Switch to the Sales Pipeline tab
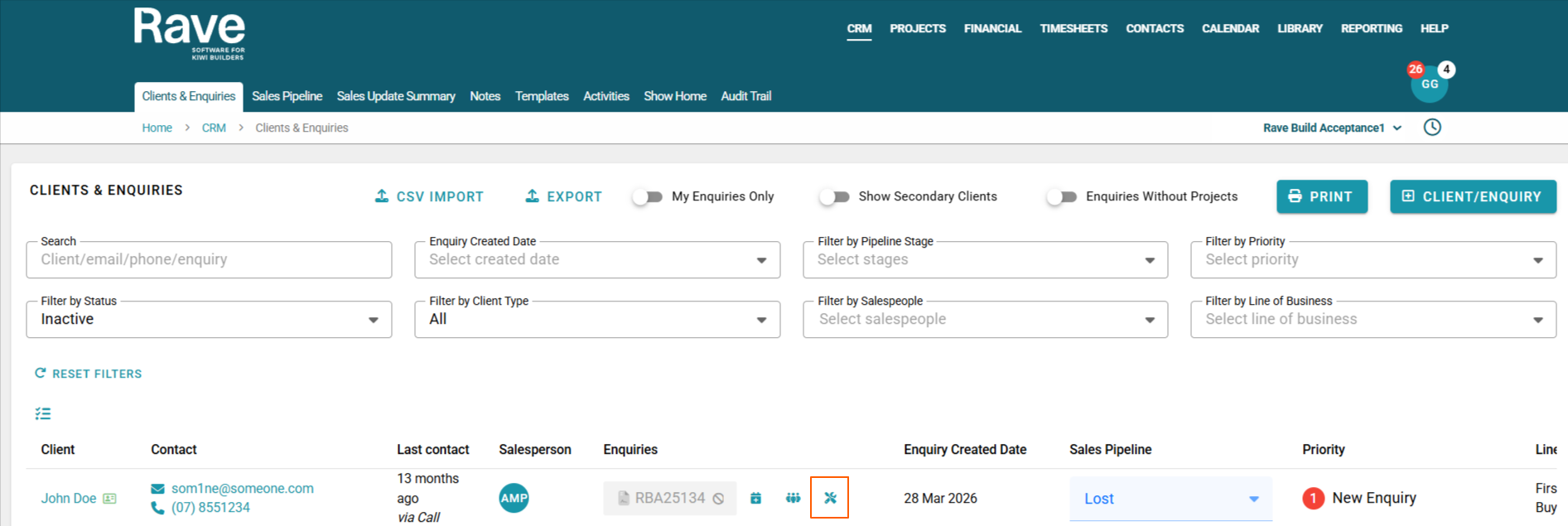This screenshot has width=1568, height=526. pyautogui.click(x=287, y=96)
